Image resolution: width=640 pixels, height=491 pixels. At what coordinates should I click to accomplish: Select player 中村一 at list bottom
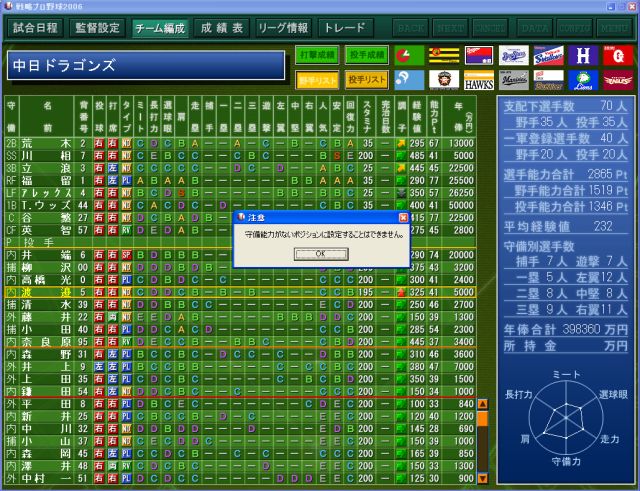(x=46, y=478)
